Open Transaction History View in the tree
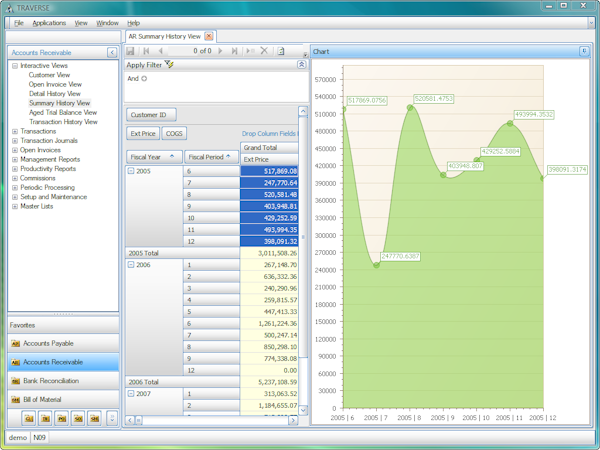The height and width of the screenshot is (450, 600). [x=63, y=122]
